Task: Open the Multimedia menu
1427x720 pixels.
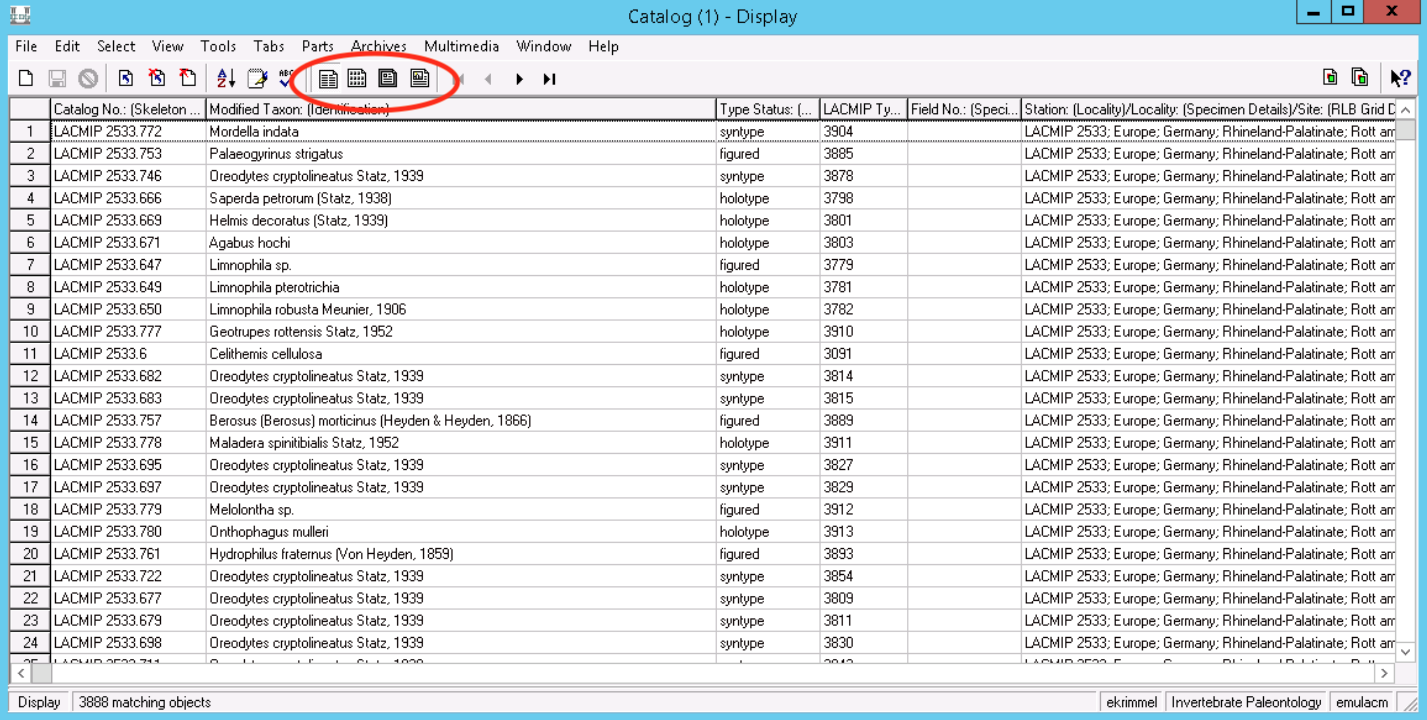Action: click(x=461, y=46)
